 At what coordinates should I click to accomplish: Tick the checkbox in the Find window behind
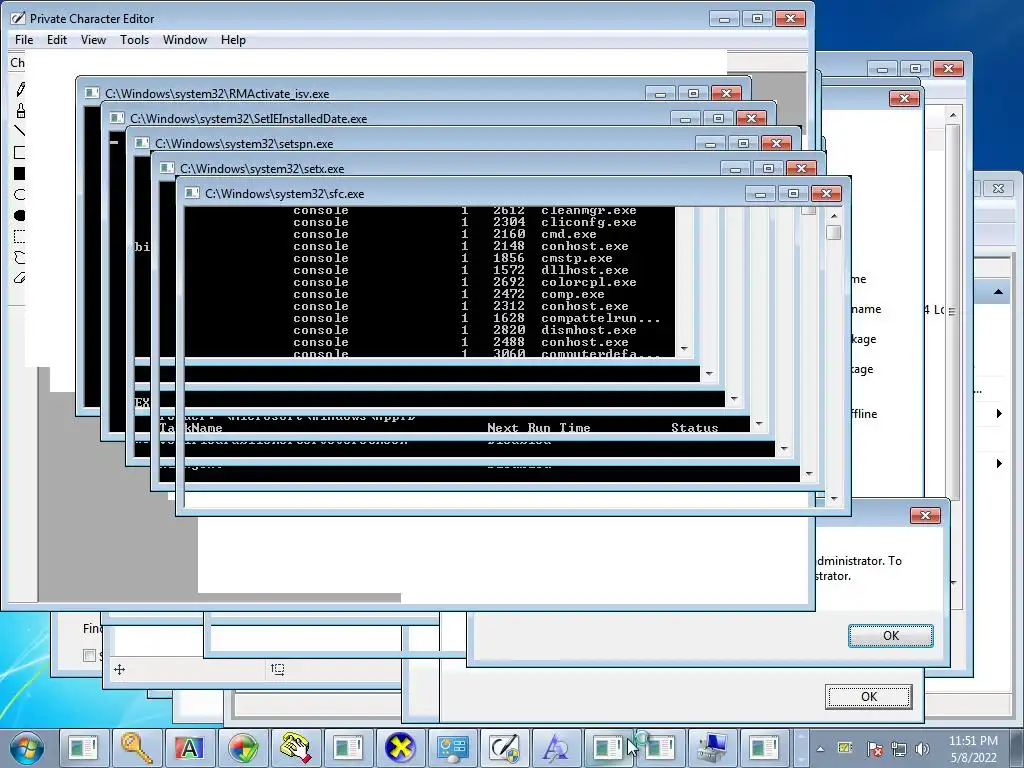pyautogui.click(x=89, y=655)
